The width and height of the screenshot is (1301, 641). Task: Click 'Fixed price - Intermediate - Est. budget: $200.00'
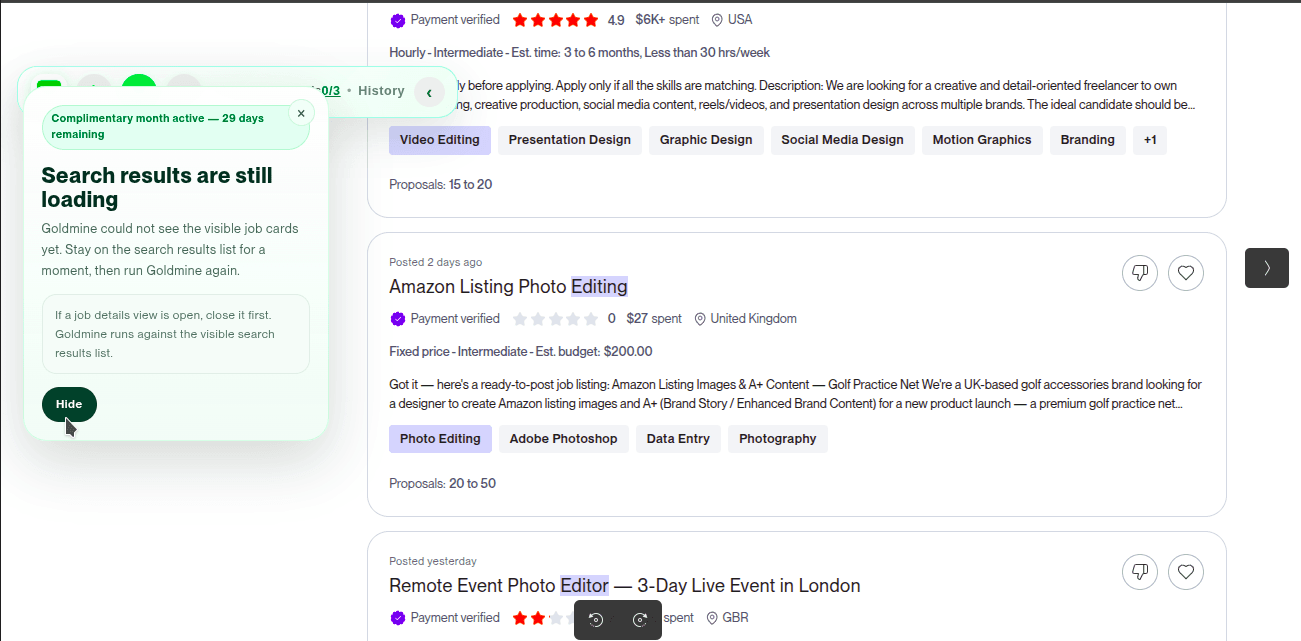(x=520, y=352)
